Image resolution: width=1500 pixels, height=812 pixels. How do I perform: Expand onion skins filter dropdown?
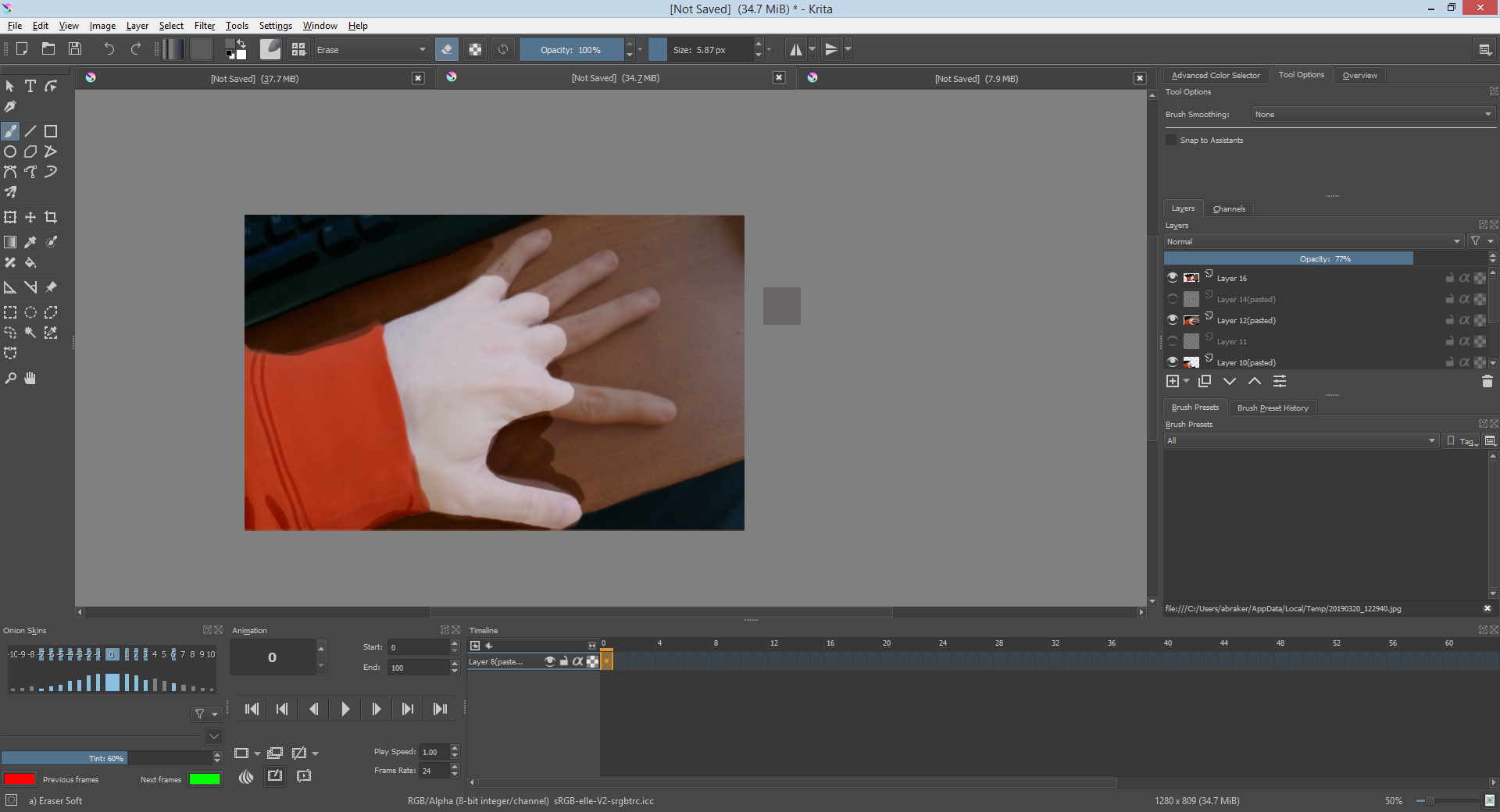(x=206, y=714)
